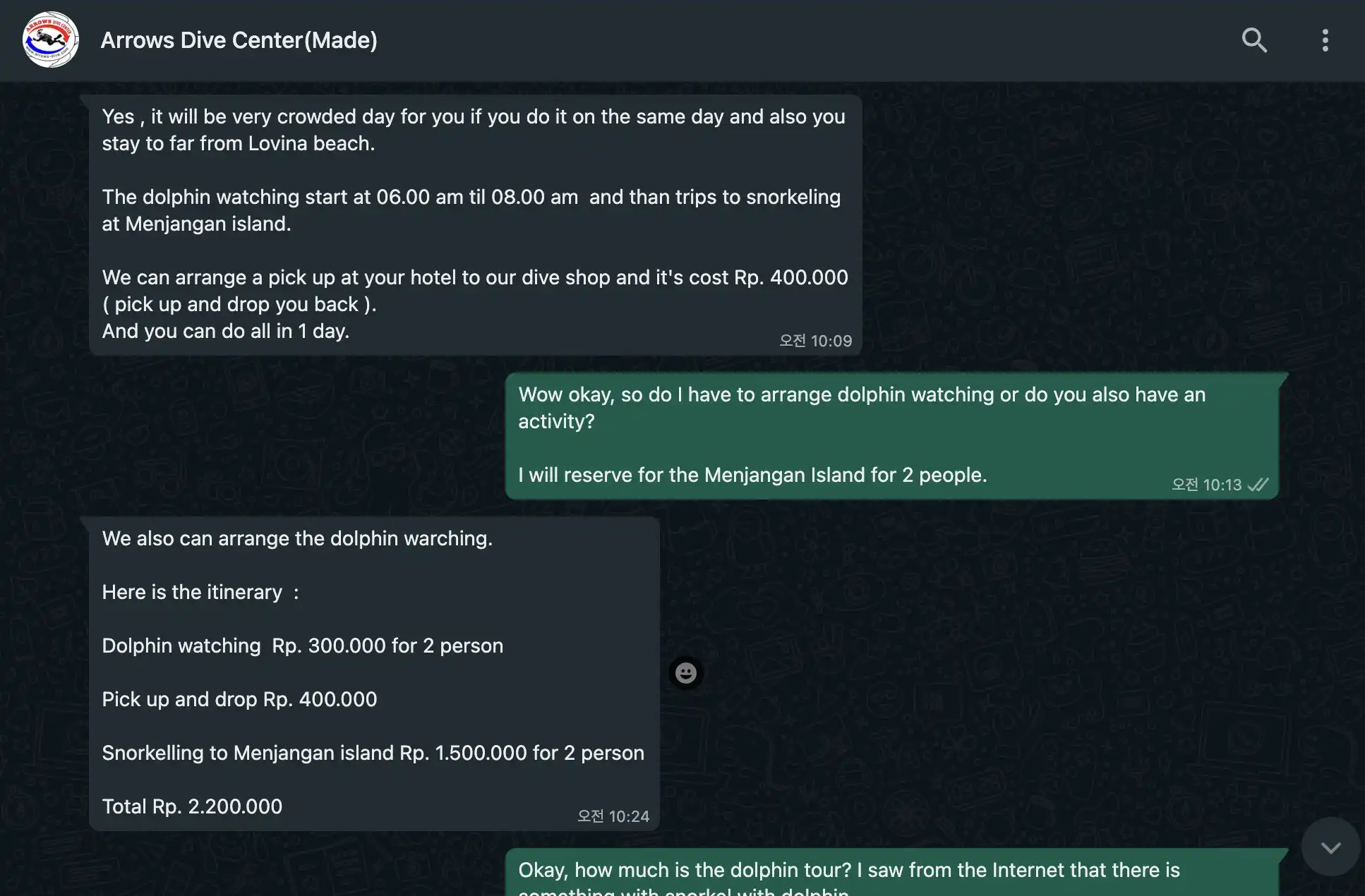Select the 10:09 message about Lovina beach

pos(475,224)
